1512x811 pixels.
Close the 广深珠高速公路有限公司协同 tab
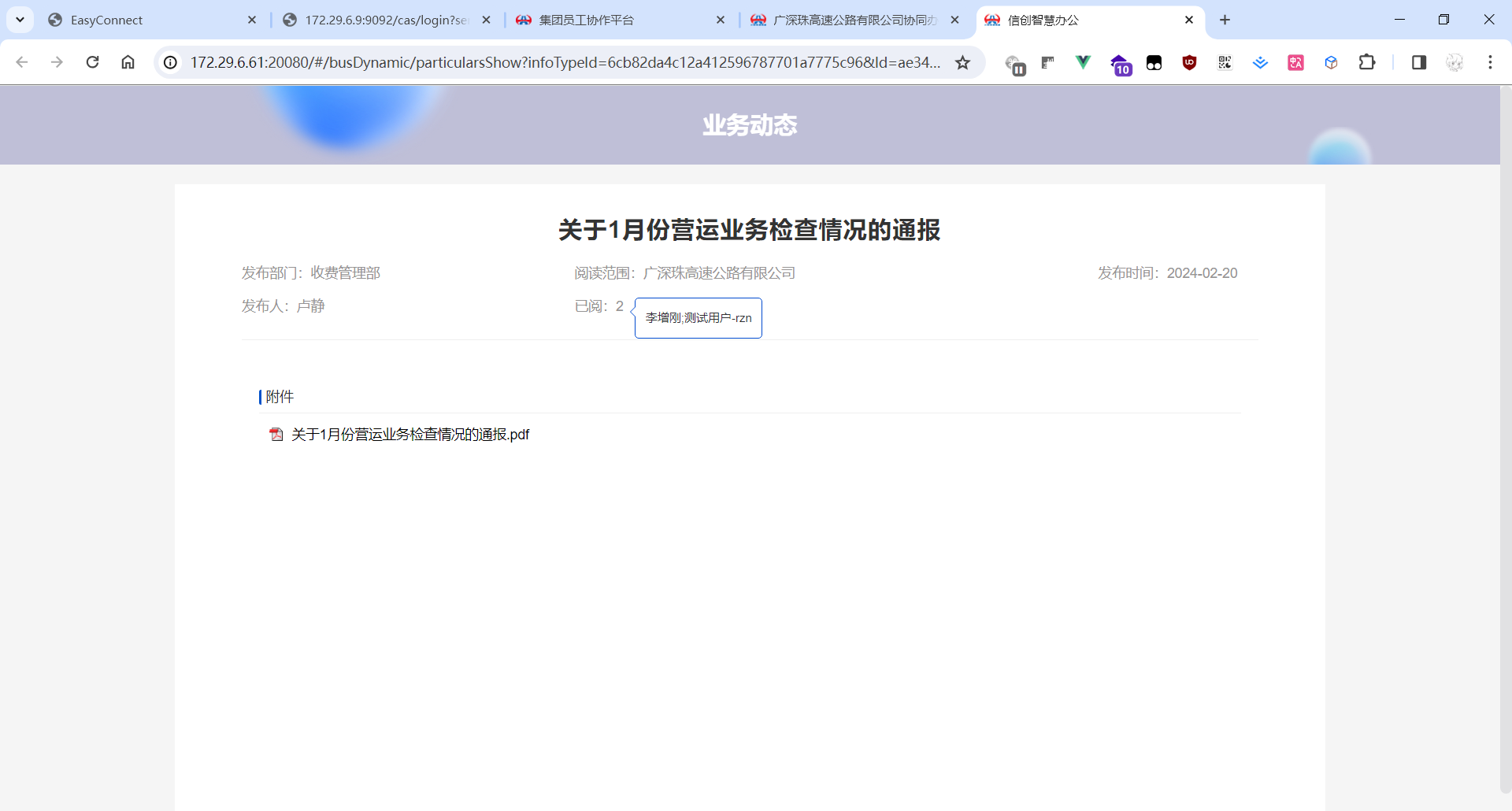[x=955, y=20]
